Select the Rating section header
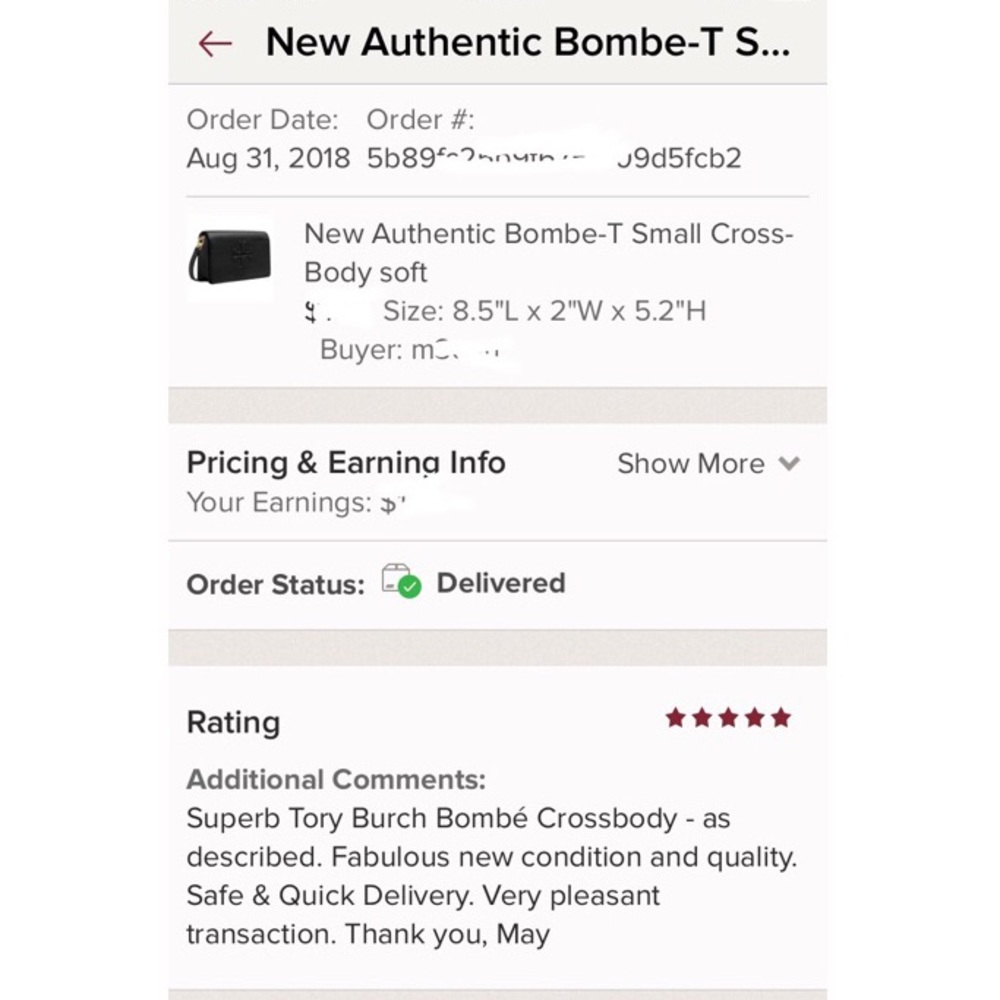The height and width of the screenshot is (1000, 1000). pyautogui.click(x=232, y=721)
